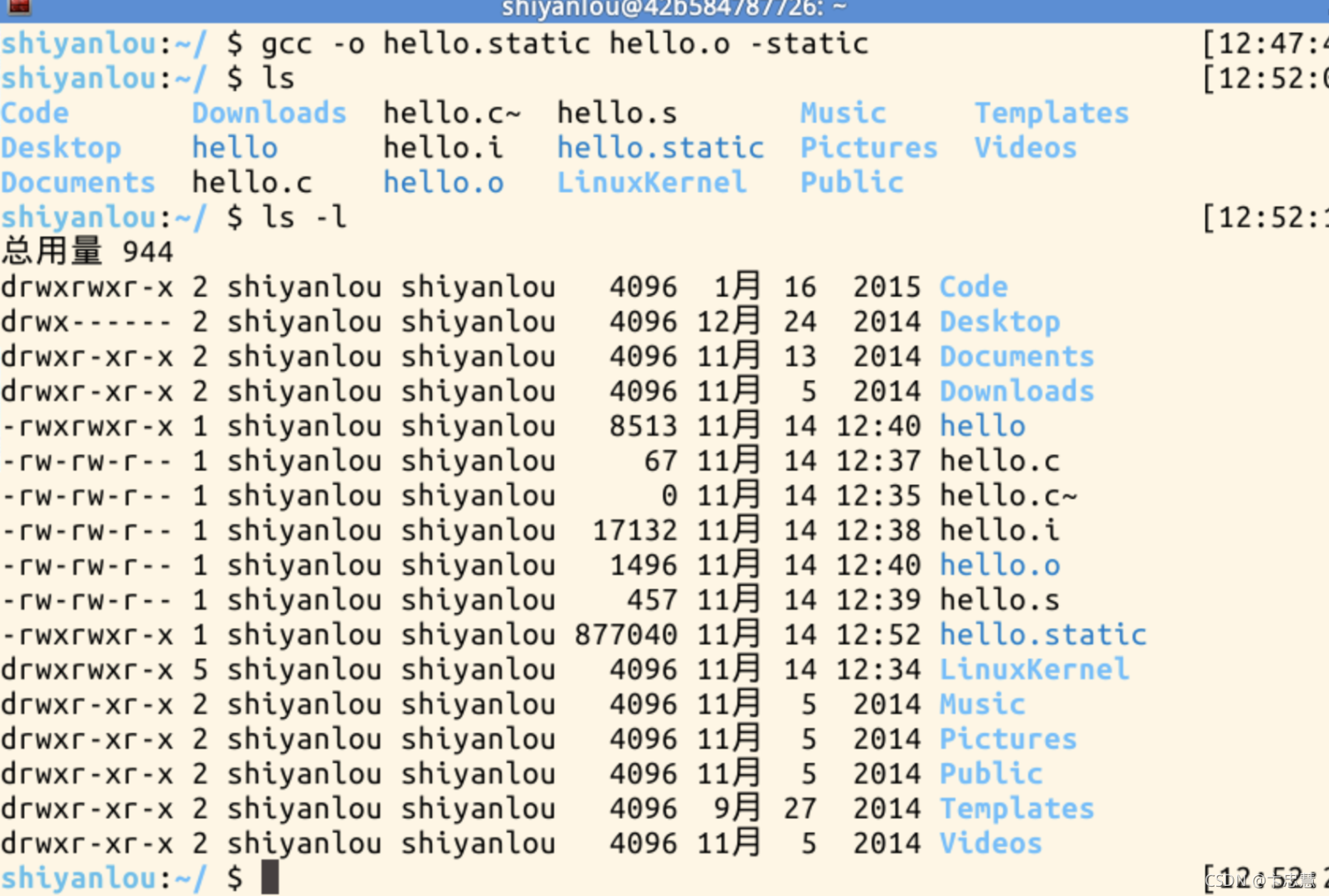Click 'Desktop' name in the ls -l listing
The image size is (1329, 896).
click(x=1000, y=322)
